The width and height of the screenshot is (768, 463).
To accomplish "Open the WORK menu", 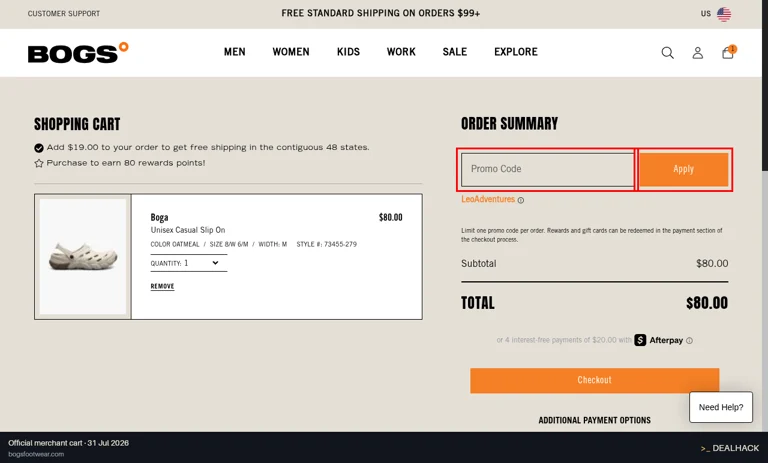I will 401,52.
